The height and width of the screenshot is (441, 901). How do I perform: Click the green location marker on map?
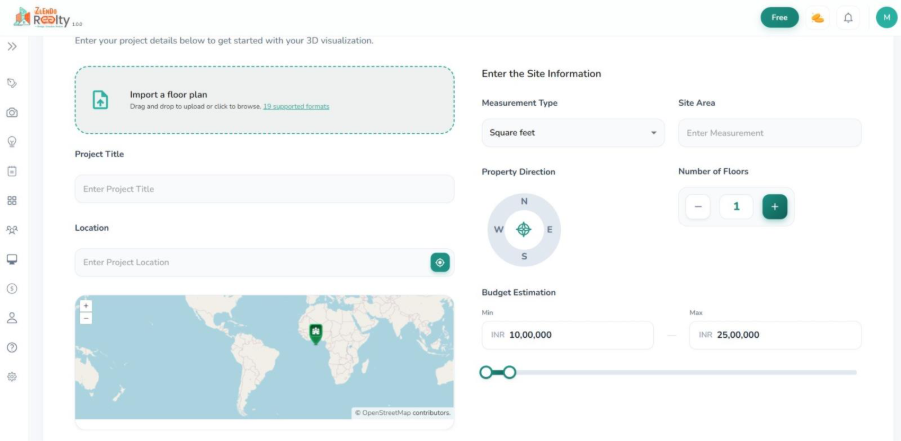coord(315,333)
